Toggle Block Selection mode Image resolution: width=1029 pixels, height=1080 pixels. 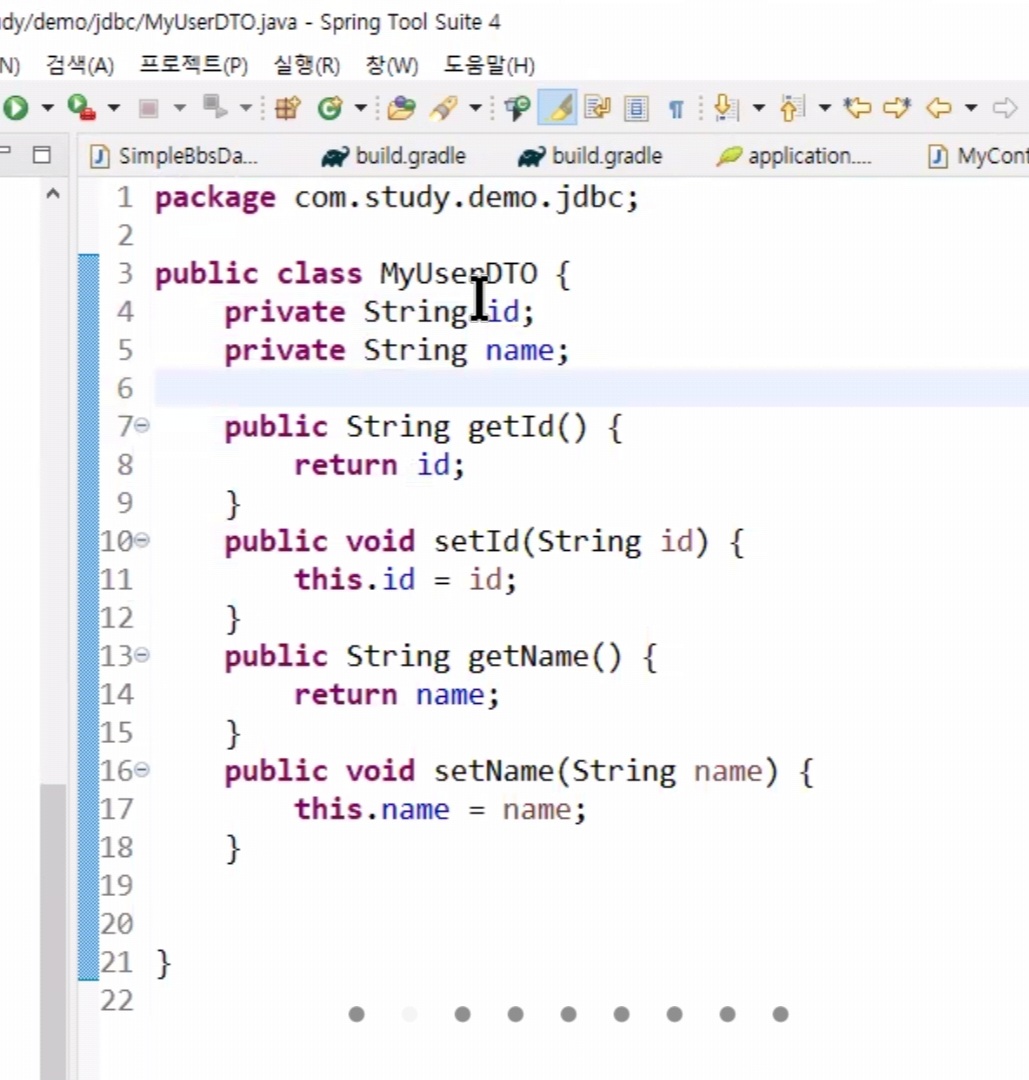coord(636,108)
